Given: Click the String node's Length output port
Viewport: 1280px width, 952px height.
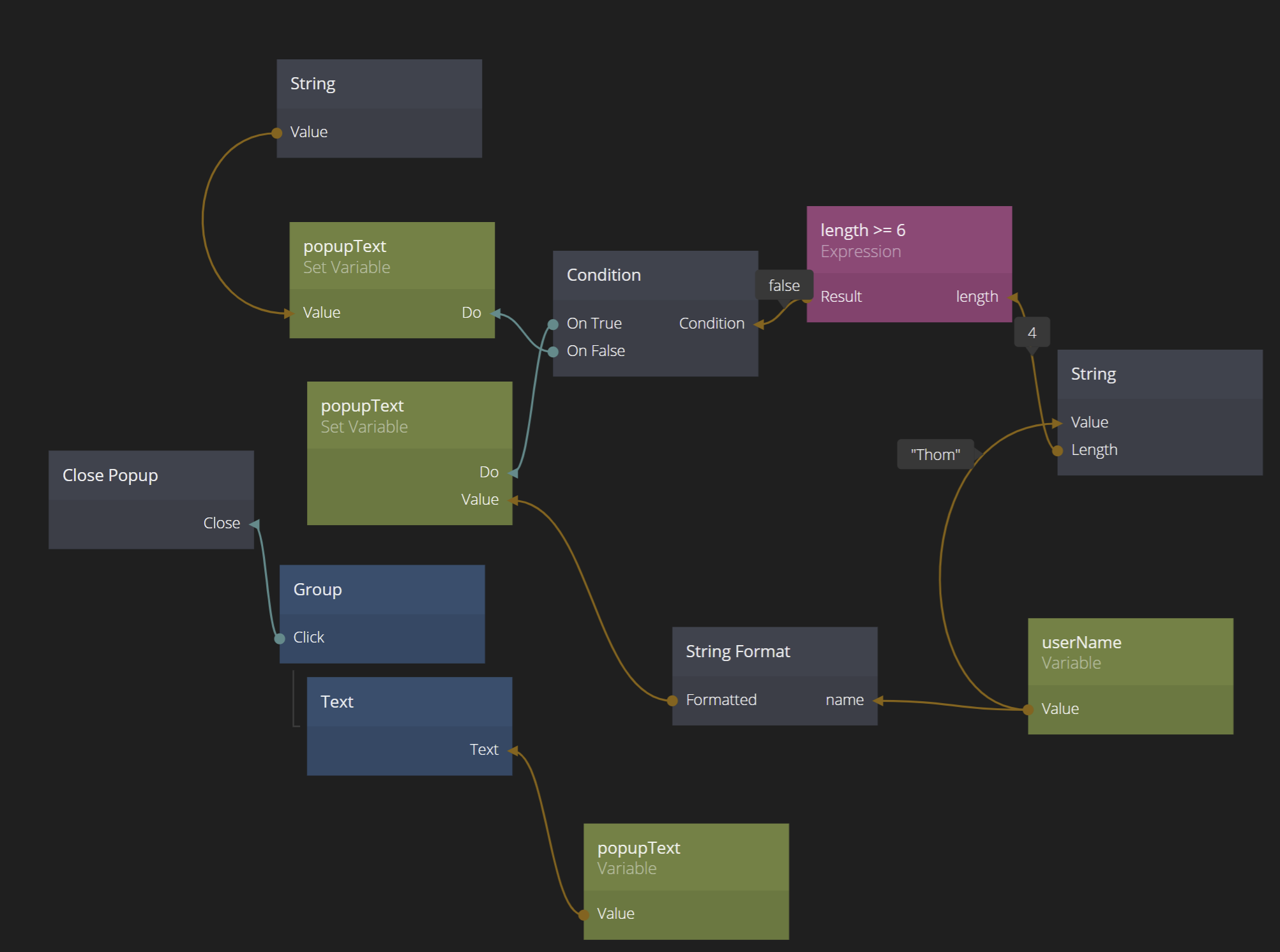Looking at the screenshot, I should point(1058,450).
